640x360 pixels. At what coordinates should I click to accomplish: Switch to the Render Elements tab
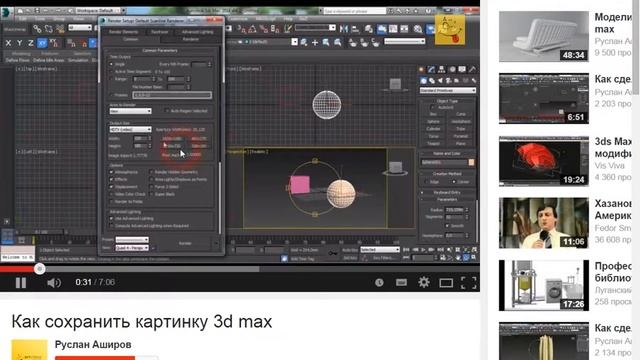click(123, 31)
